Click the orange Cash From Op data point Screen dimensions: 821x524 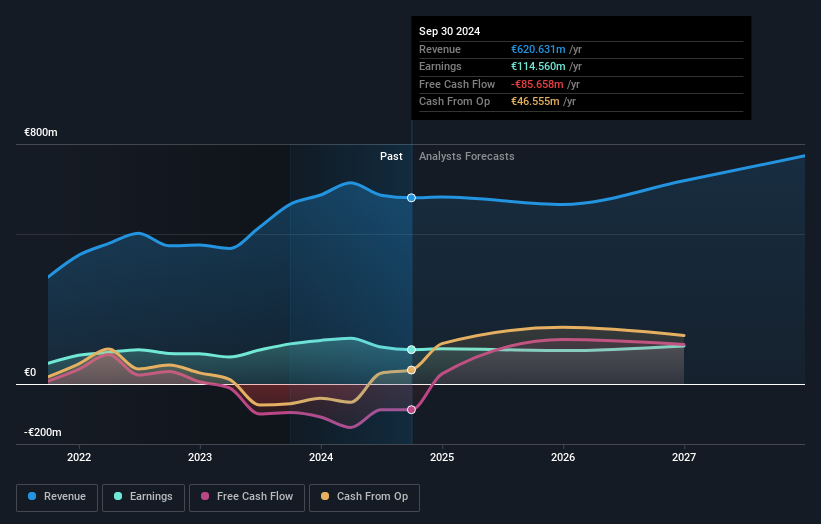412,370
